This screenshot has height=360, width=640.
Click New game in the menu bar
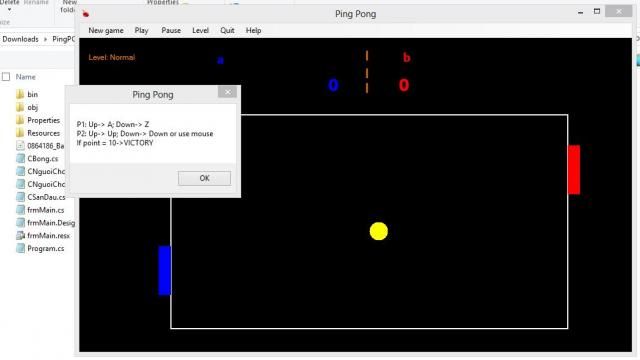[106, 31]
